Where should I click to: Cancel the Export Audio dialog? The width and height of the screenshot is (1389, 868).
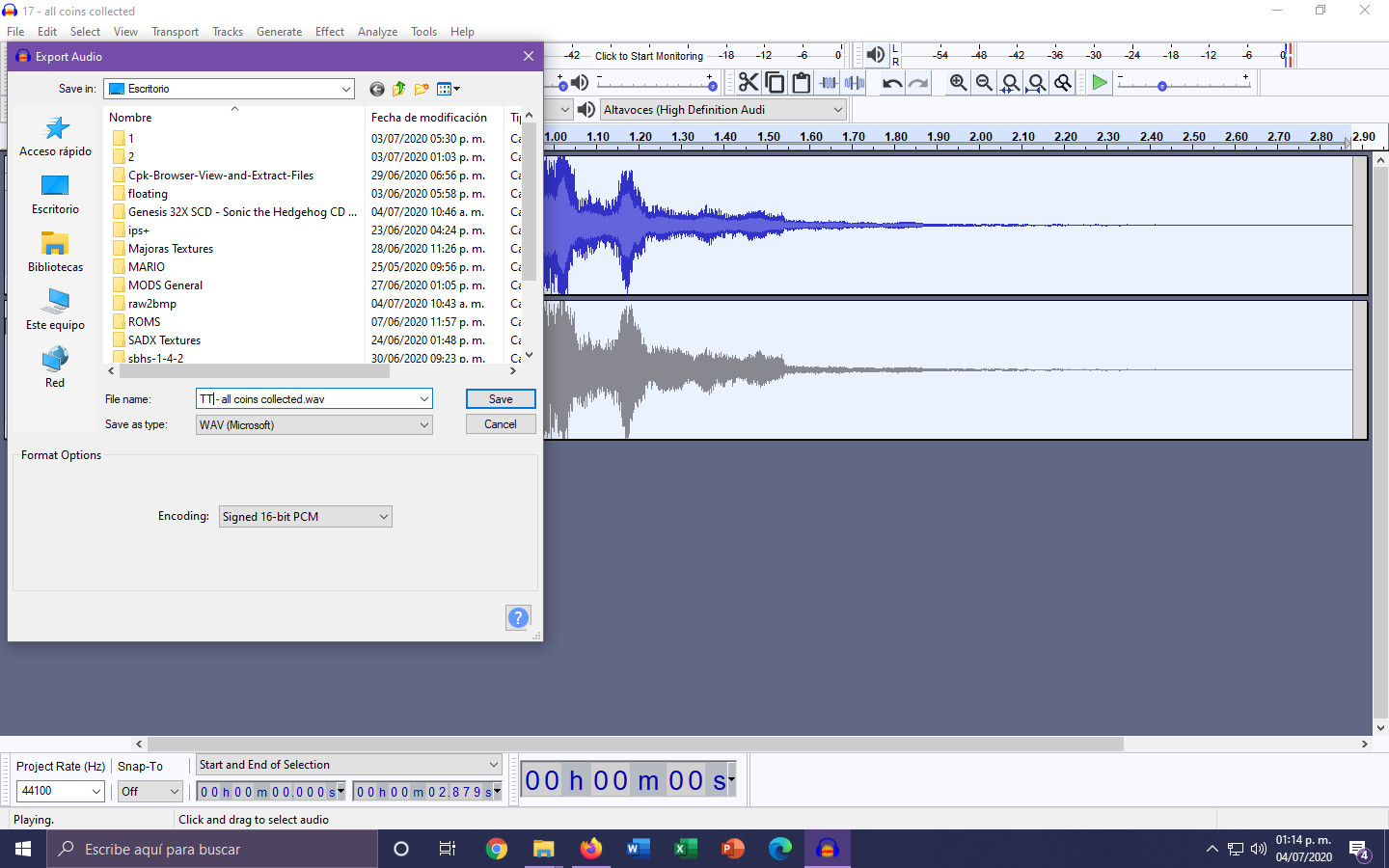[501, 423]
